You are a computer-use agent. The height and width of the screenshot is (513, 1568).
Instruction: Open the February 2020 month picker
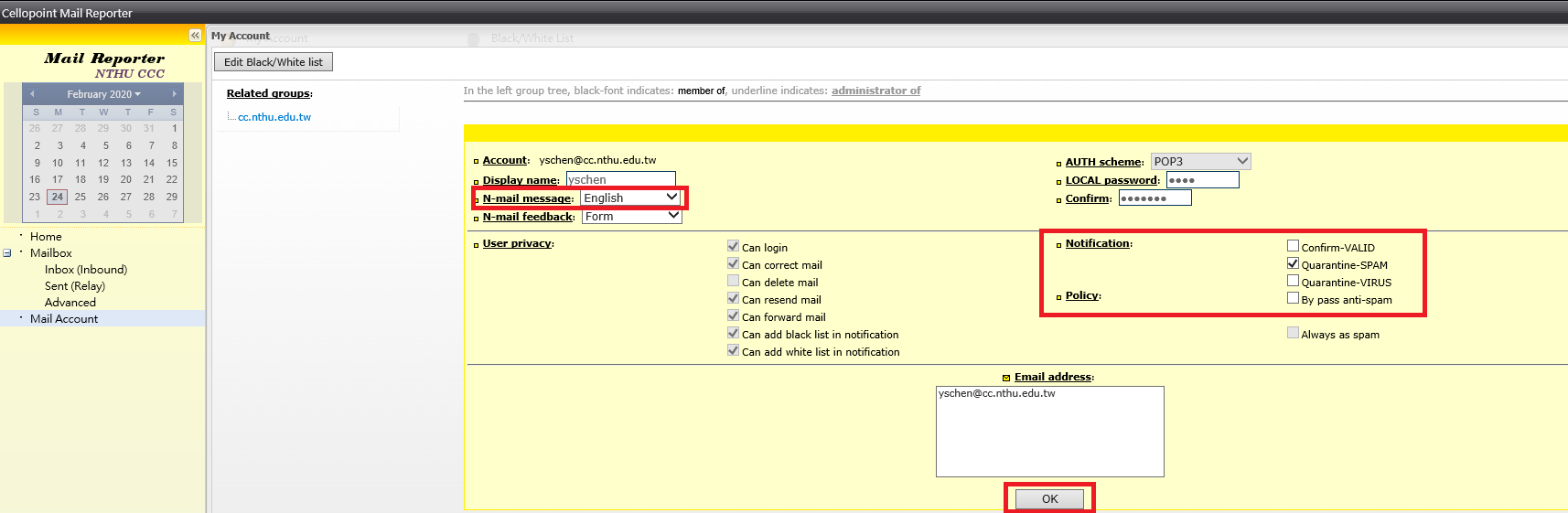[103, 94]
